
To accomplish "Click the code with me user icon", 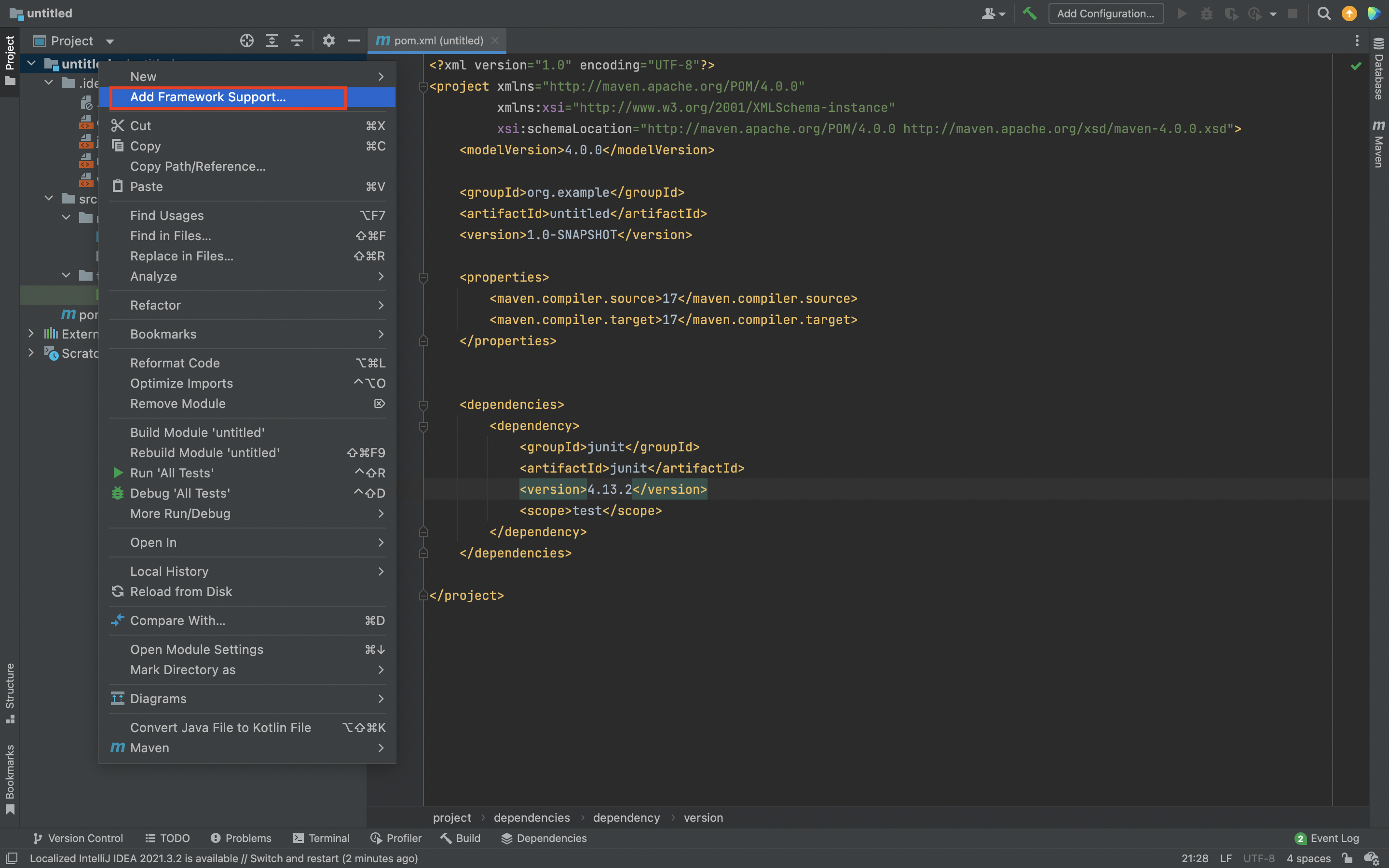I will click(x=994, y=13).
